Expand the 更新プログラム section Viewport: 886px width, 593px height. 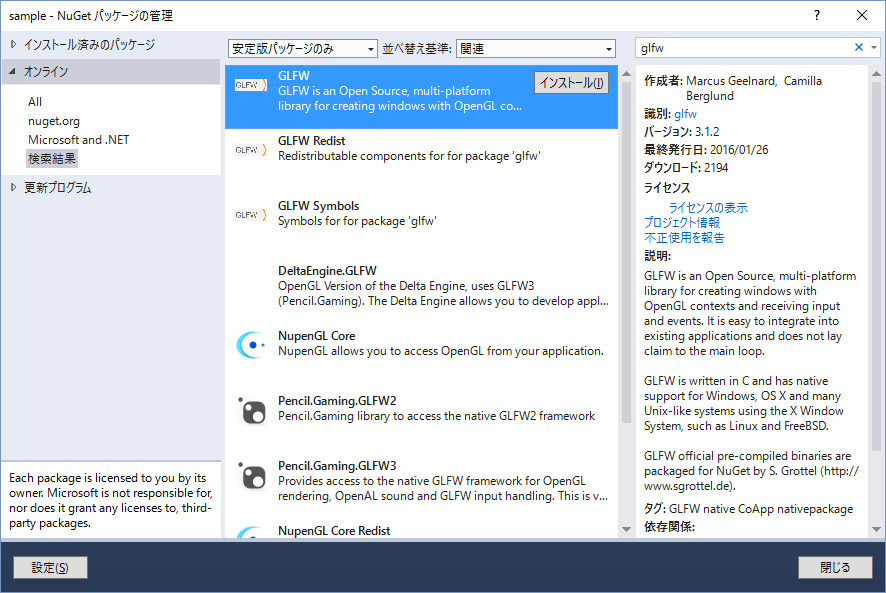(14, 187)
